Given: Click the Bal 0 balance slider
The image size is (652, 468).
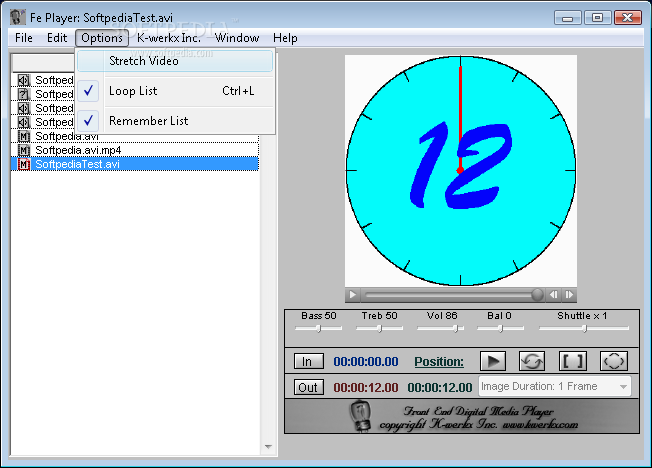Looking at the screenshot, I should click(x=500, y=328).
